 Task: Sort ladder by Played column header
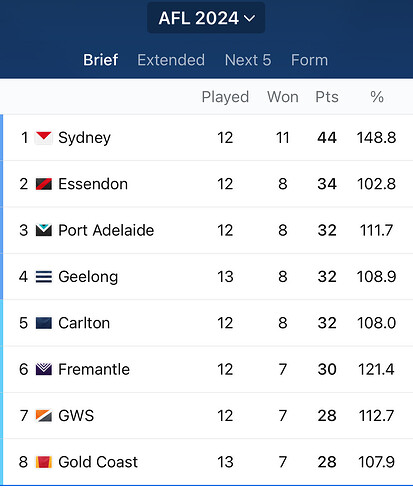click(x=225, y=97)
